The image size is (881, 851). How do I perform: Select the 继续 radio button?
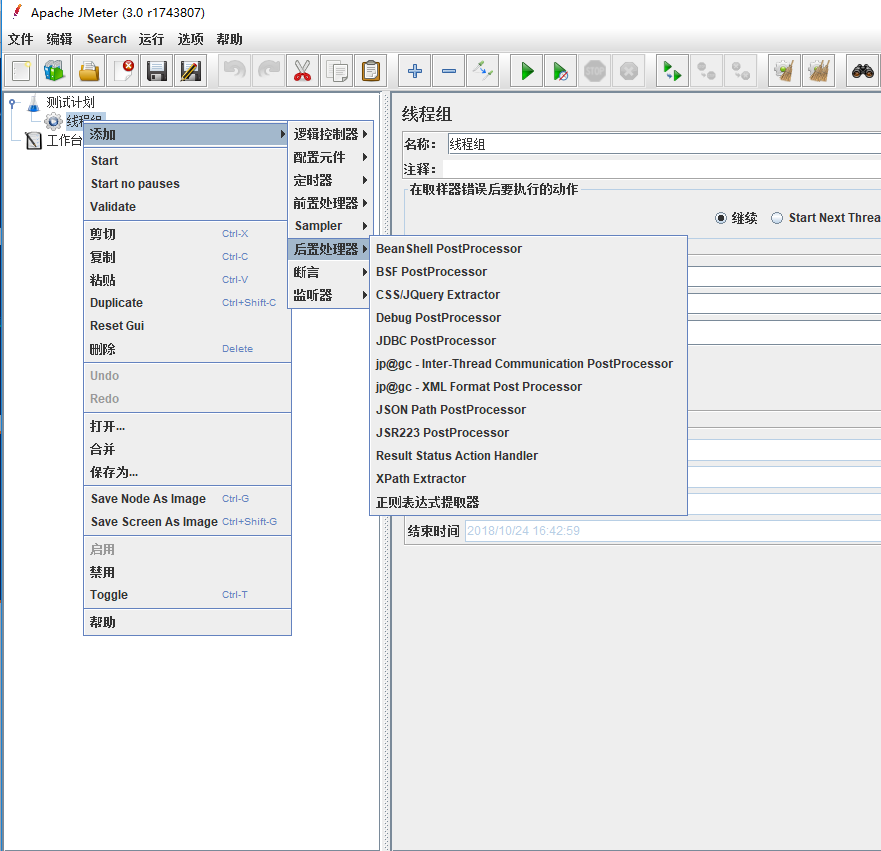(x=721, y=218)
